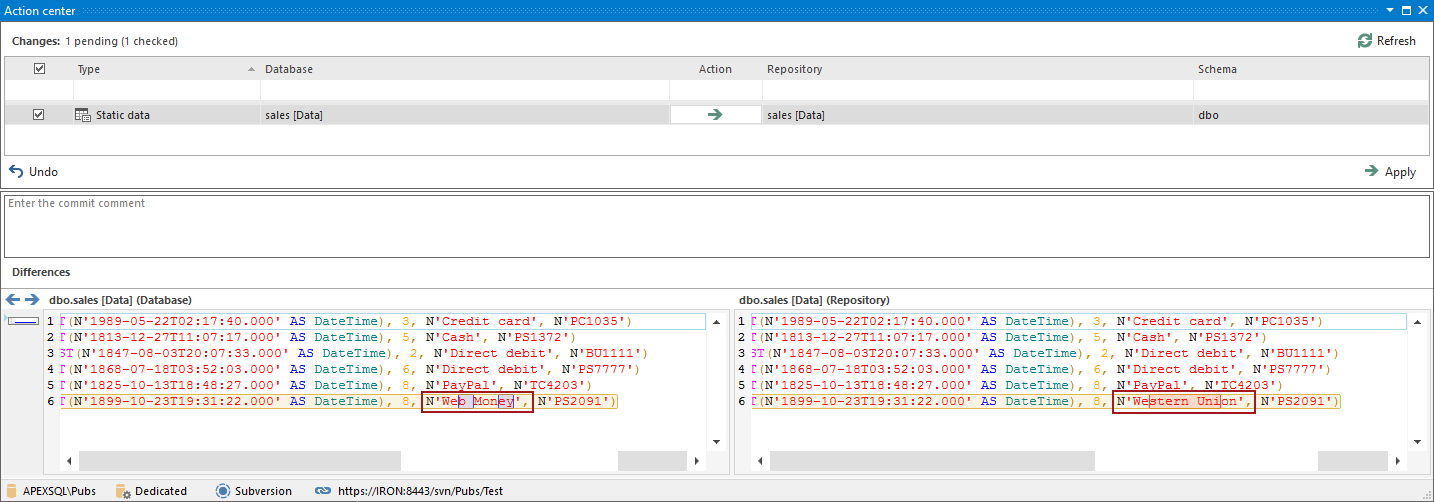Go to next difference arrow

tap(32, 300)
